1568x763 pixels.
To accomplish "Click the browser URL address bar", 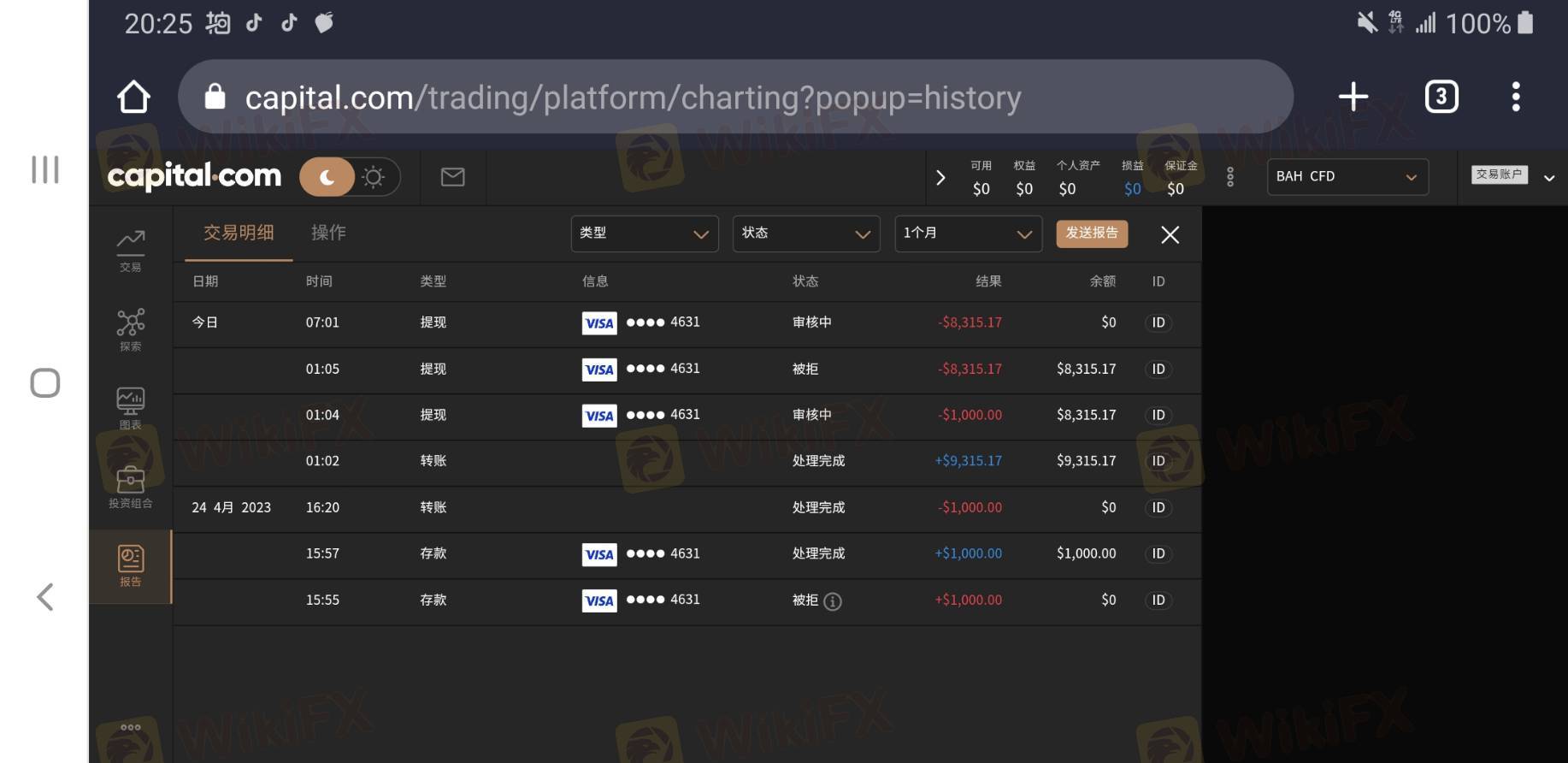I will [x=735, y=98].
